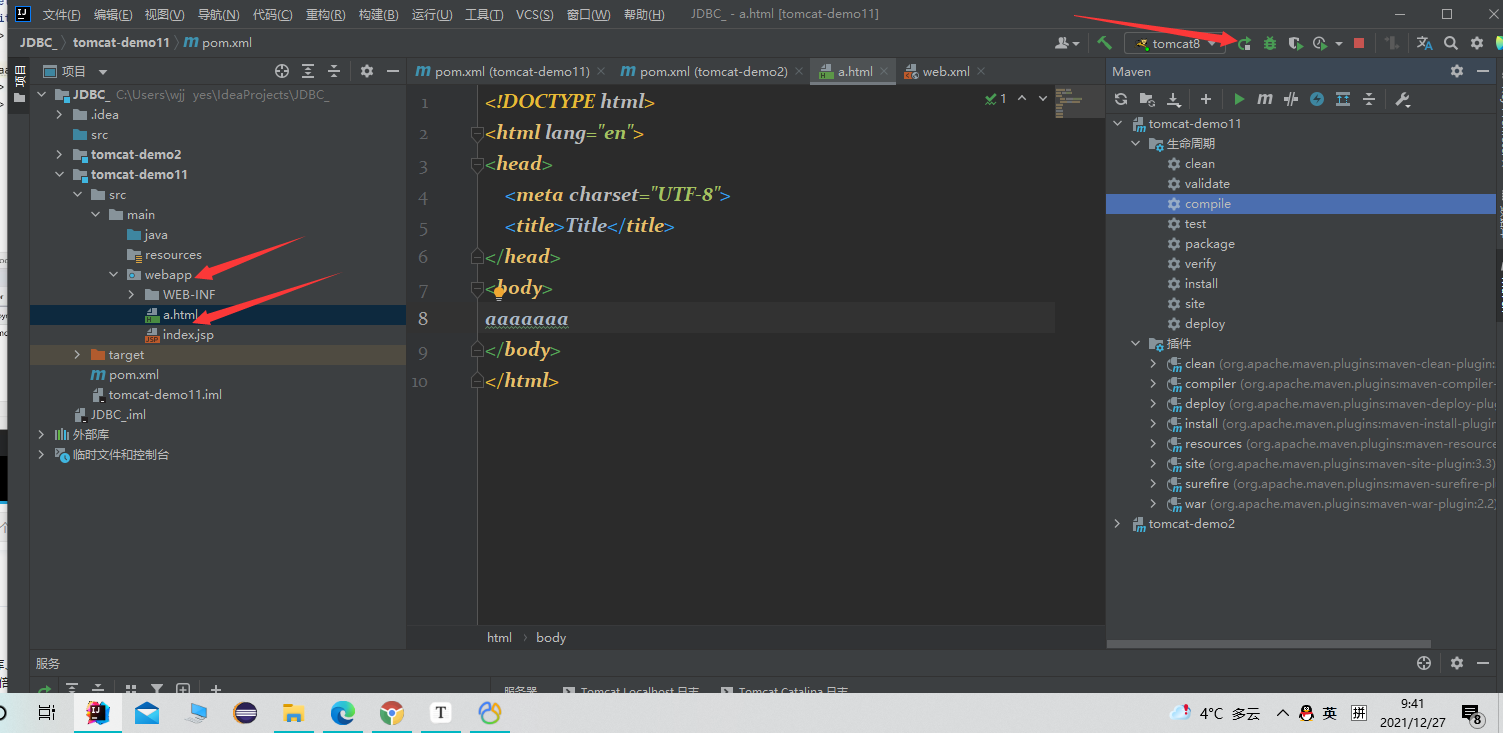
Task: Add Maven project plus icon
Action: point(1206,99)
